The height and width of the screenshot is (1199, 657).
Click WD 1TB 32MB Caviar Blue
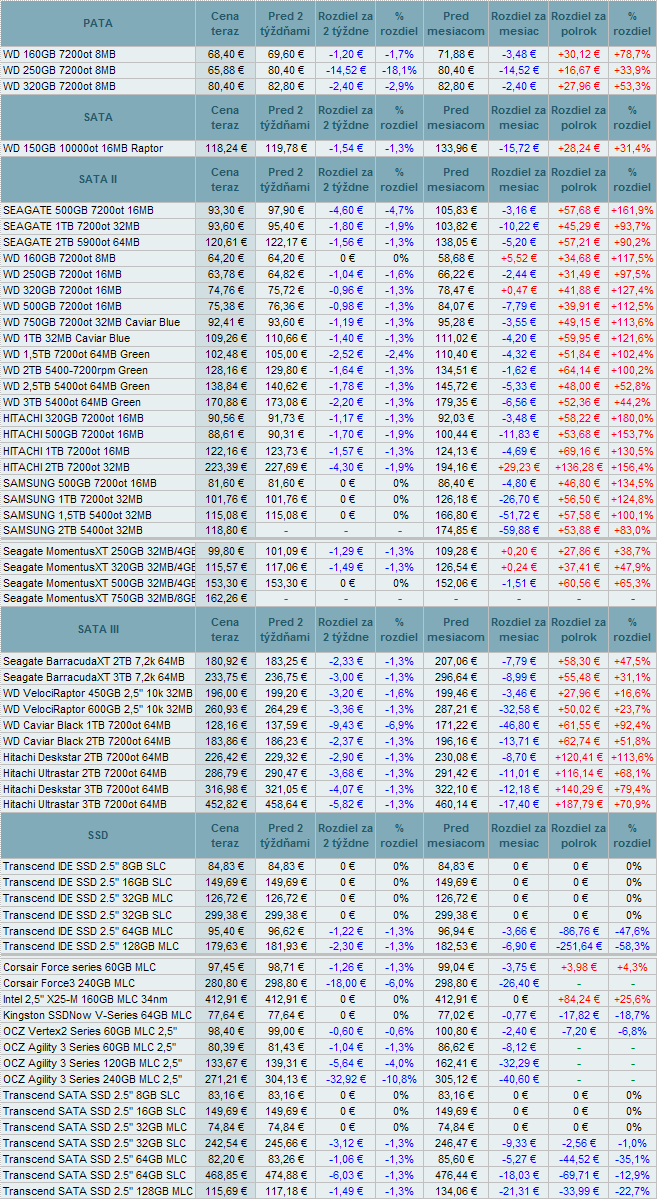point(67,339)
